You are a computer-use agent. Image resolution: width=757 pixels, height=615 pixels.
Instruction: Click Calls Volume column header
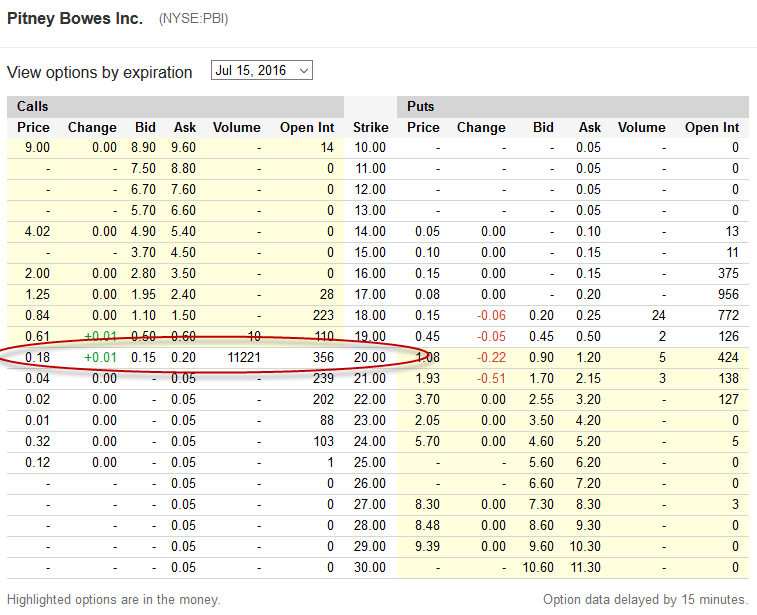click(237, 127)
